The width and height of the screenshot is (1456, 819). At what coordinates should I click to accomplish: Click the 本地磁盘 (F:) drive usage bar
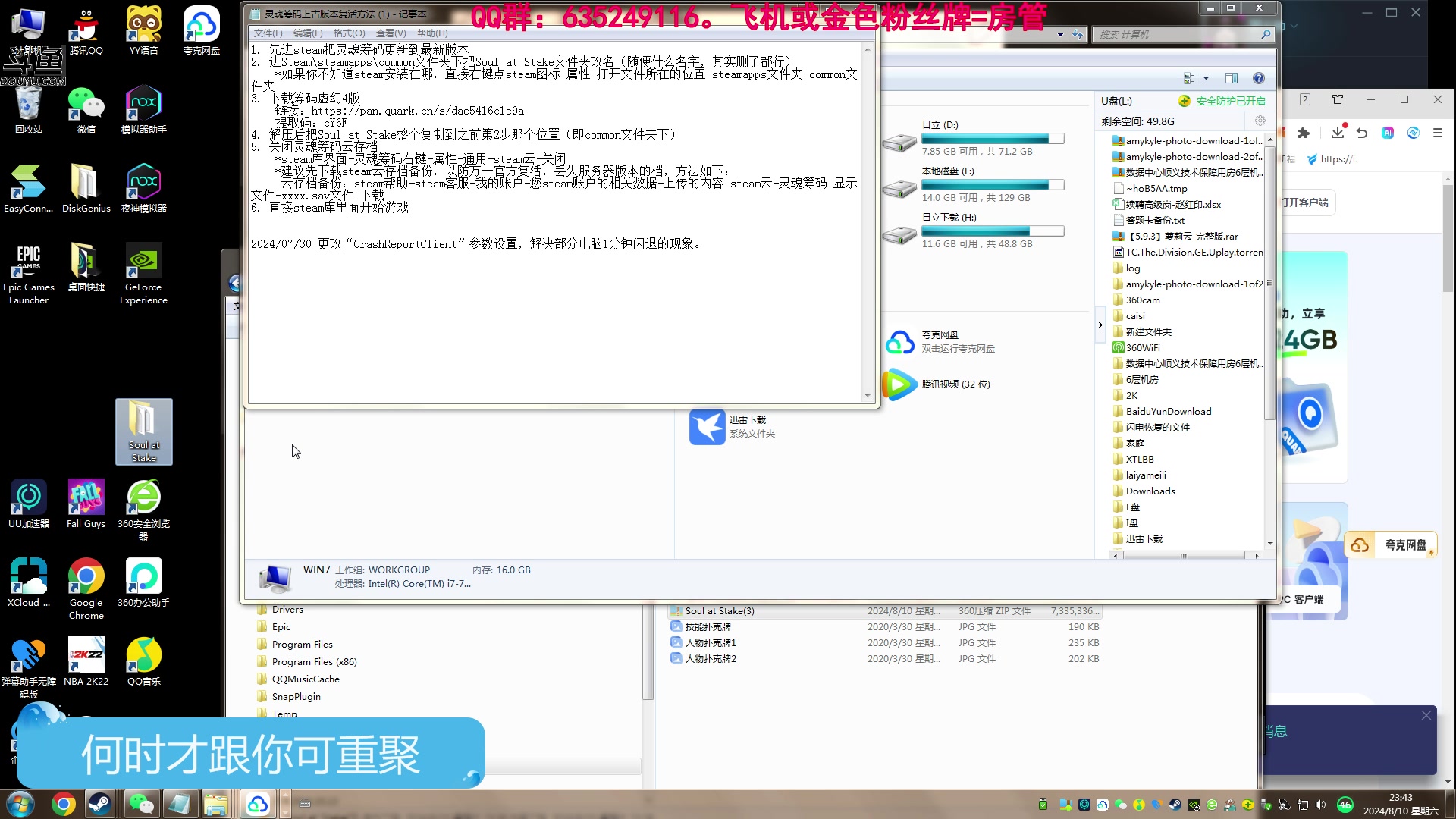(x=993, y=185)
